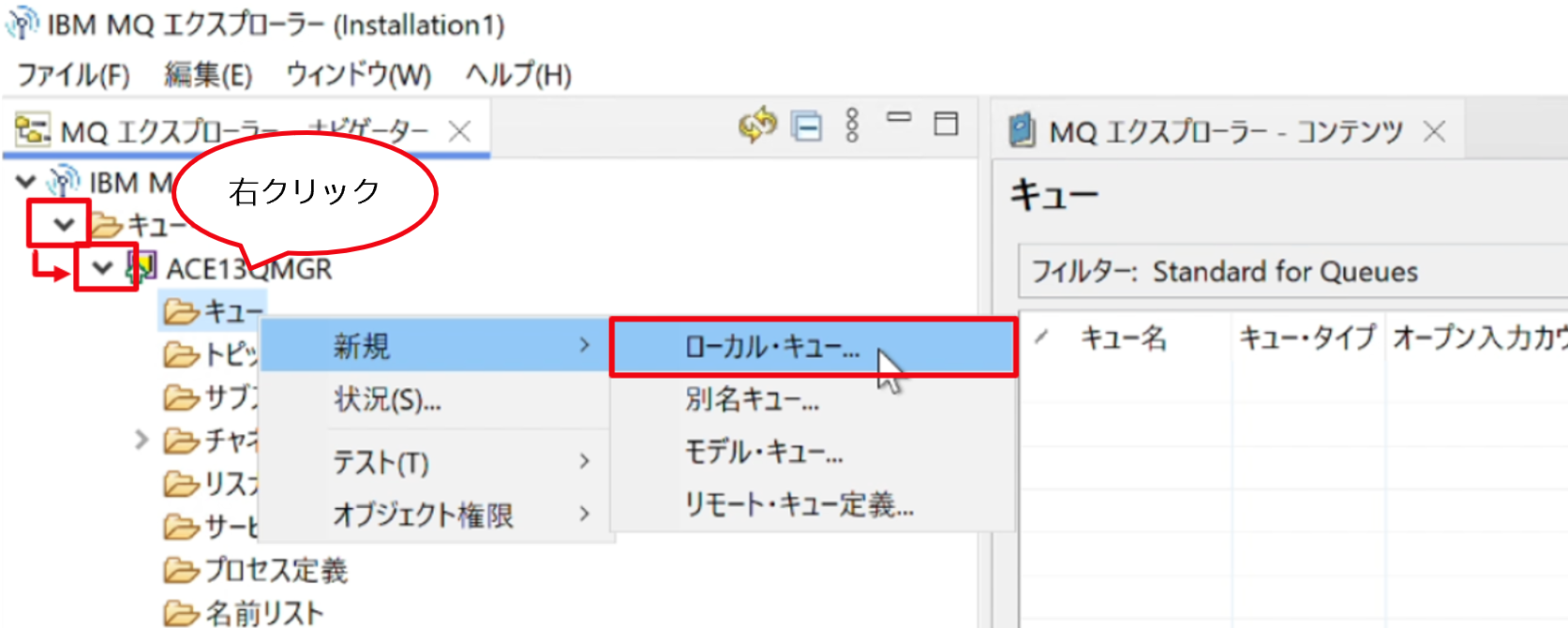Close the MQ エクスプローラー - コンテンツ tab

tap(1434, 132)
